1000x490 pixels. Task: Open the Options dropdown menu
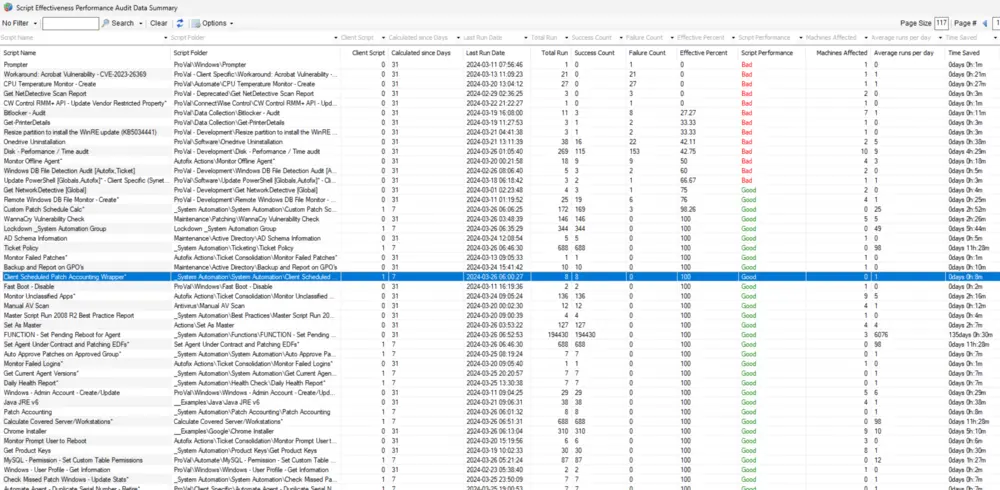point(212,23)
